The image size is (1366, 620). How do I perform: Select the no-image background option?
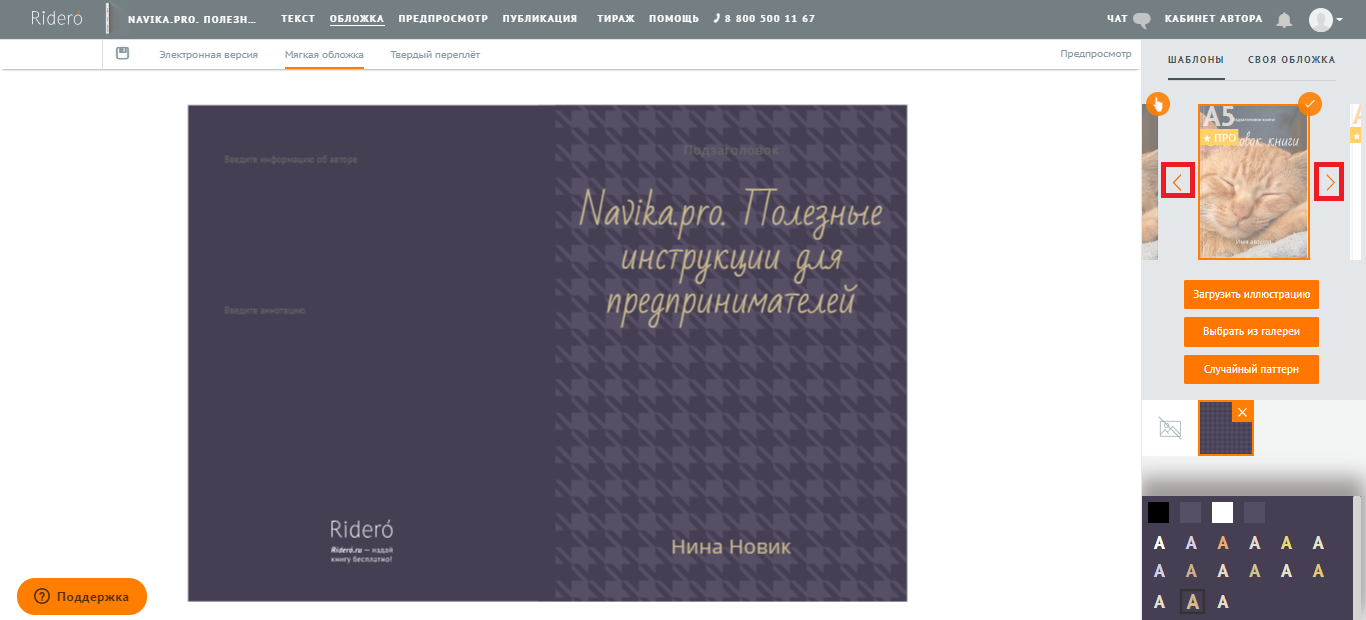[x=1169, y=428]
